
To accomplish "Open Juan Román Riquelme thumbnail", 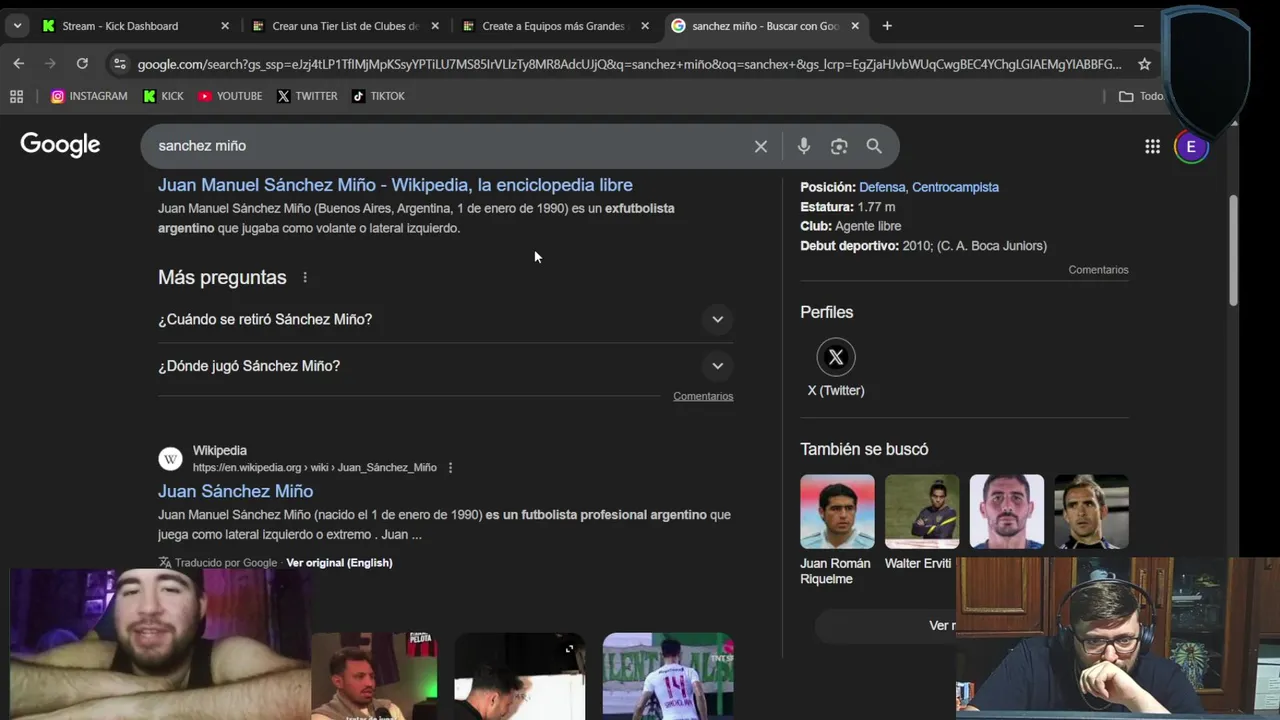I will pos(837,511).
